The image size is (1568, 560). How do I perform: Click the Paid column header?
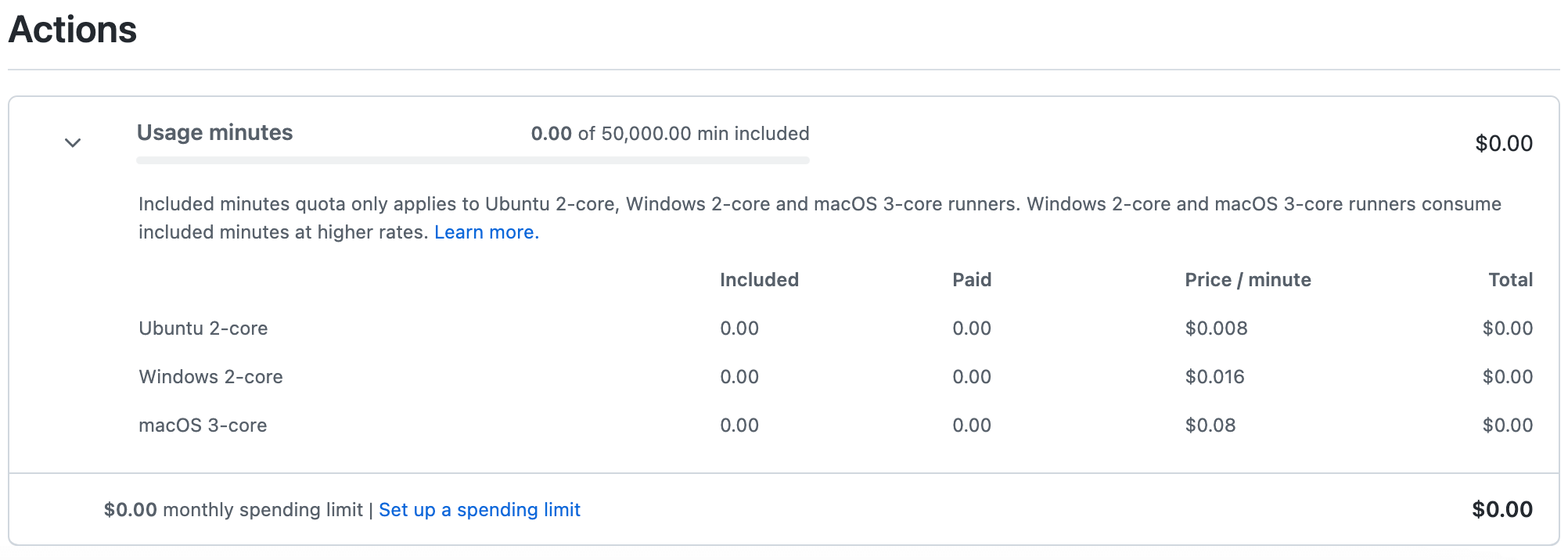(972, 280)
